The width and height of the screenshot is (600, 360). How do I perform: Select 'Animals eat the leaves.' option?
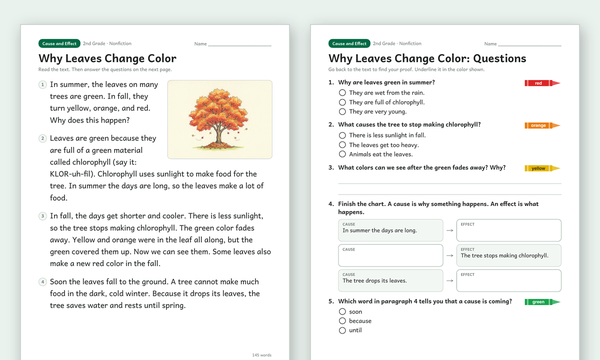click(x=342, y=154)
